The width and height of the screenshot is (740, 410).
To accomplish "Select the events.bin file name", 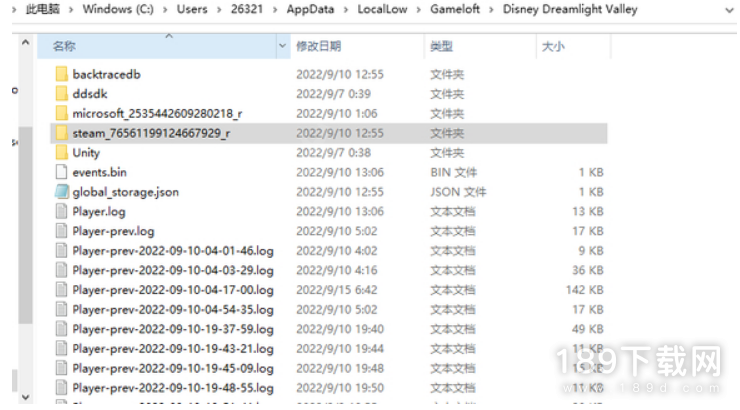I will [100, 172].
